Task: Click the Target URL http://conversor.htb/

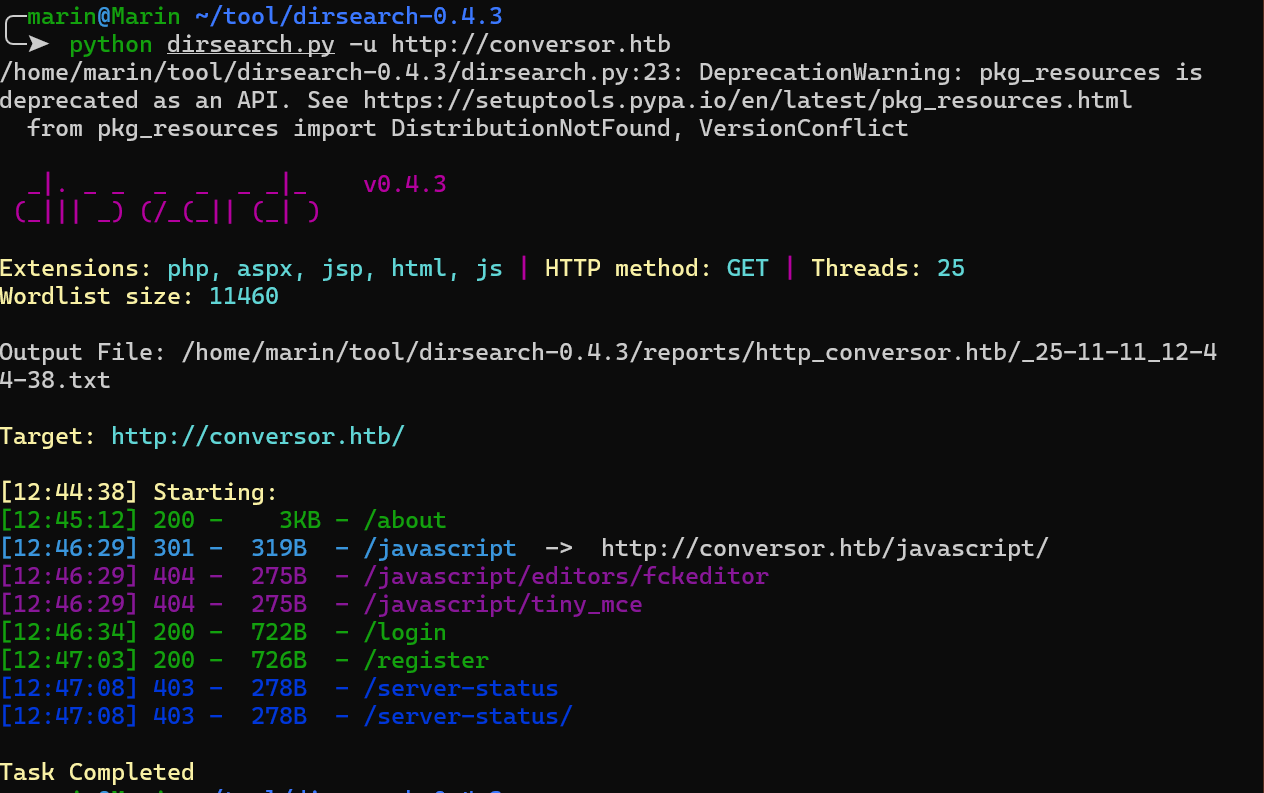Action: pyautogui.click(x=258, y=436)
